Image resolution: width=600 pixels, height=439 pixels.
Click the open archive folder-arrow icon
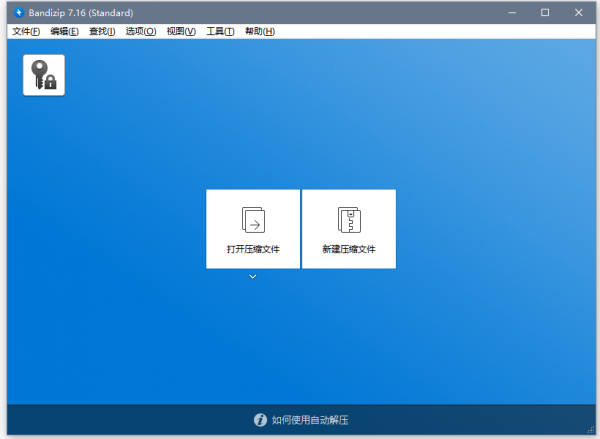[252, 219]
